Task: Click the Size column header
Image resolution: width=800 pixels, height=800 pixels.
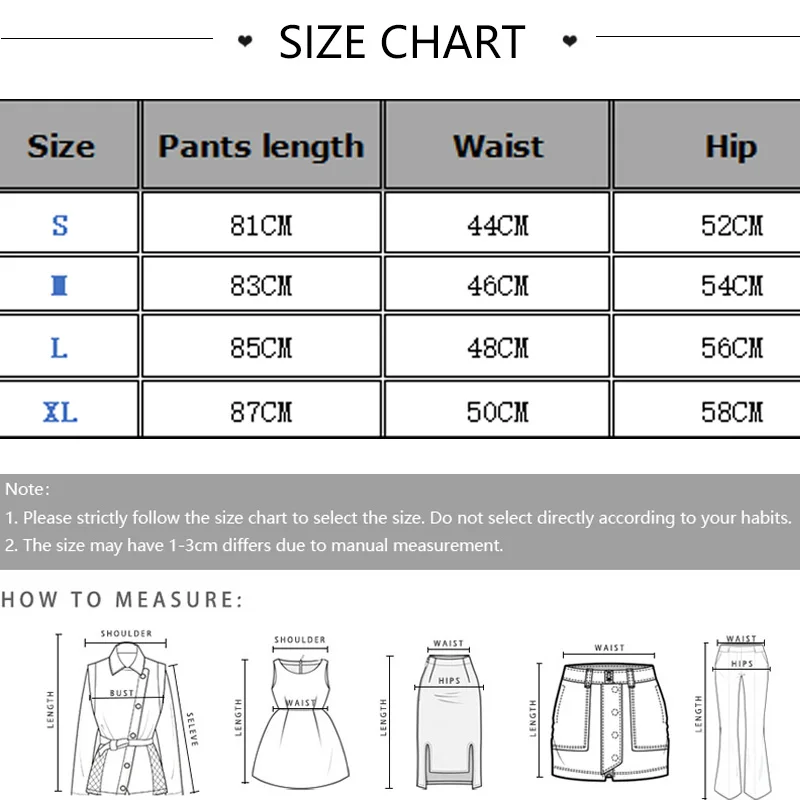Action: pyautogui.click(x=61, y=146)
